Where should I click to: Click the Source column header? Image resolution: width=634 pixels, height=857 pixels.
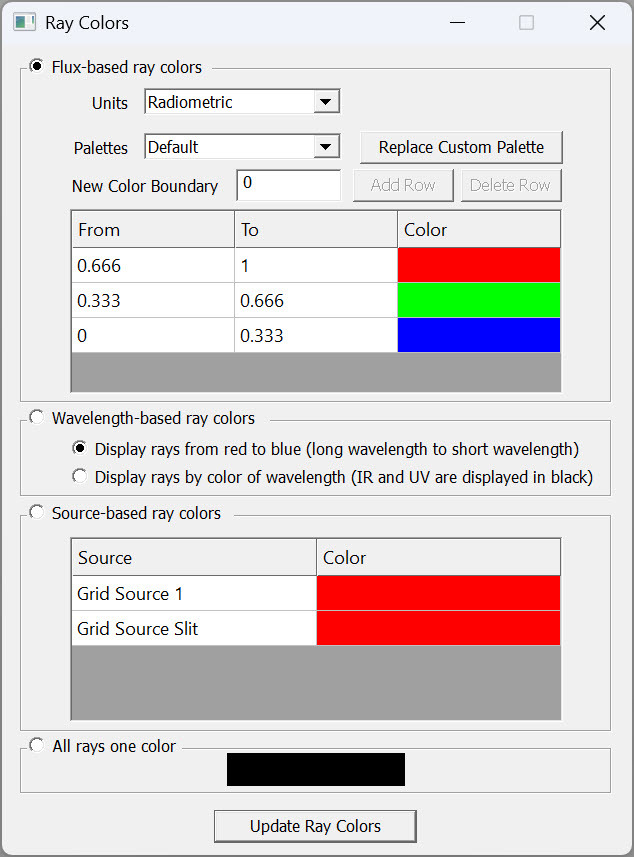194,557
